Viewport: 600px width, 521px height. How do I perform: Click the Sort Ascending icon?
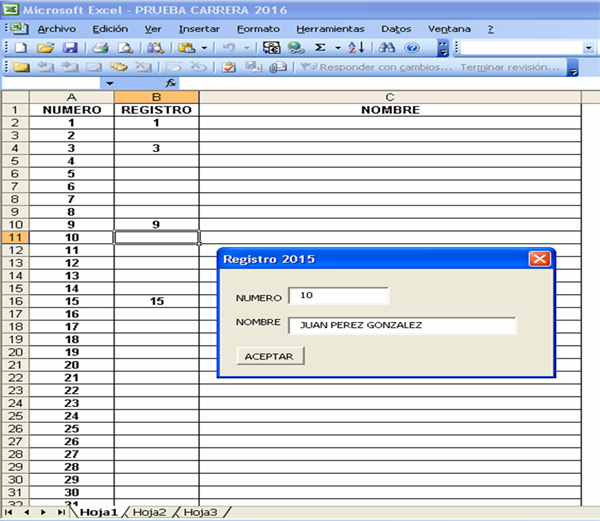click(357, 48)
